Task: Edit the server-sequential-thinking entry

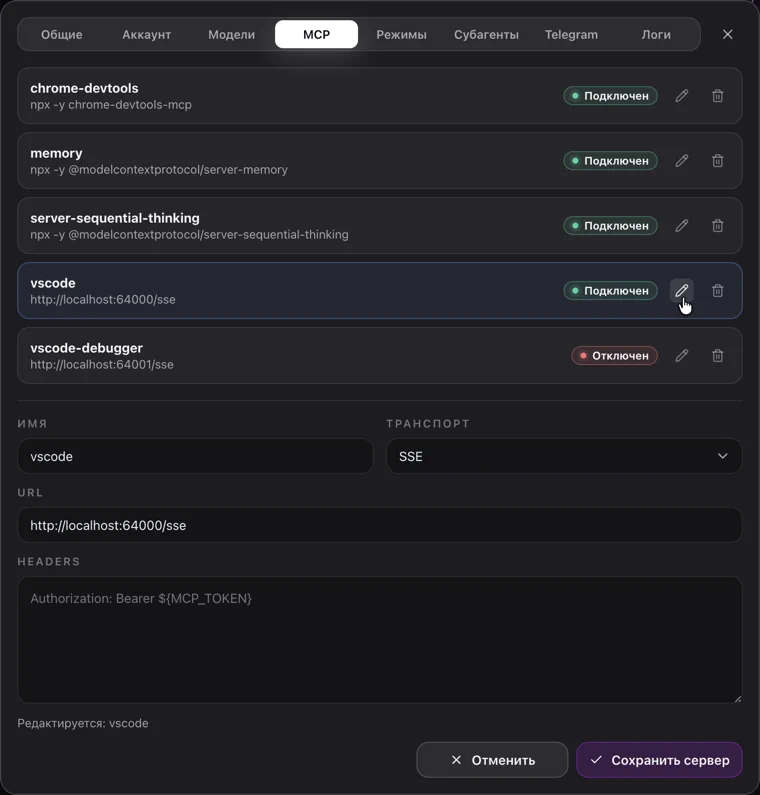Action: pyautogui.click(x=681, y=226)
